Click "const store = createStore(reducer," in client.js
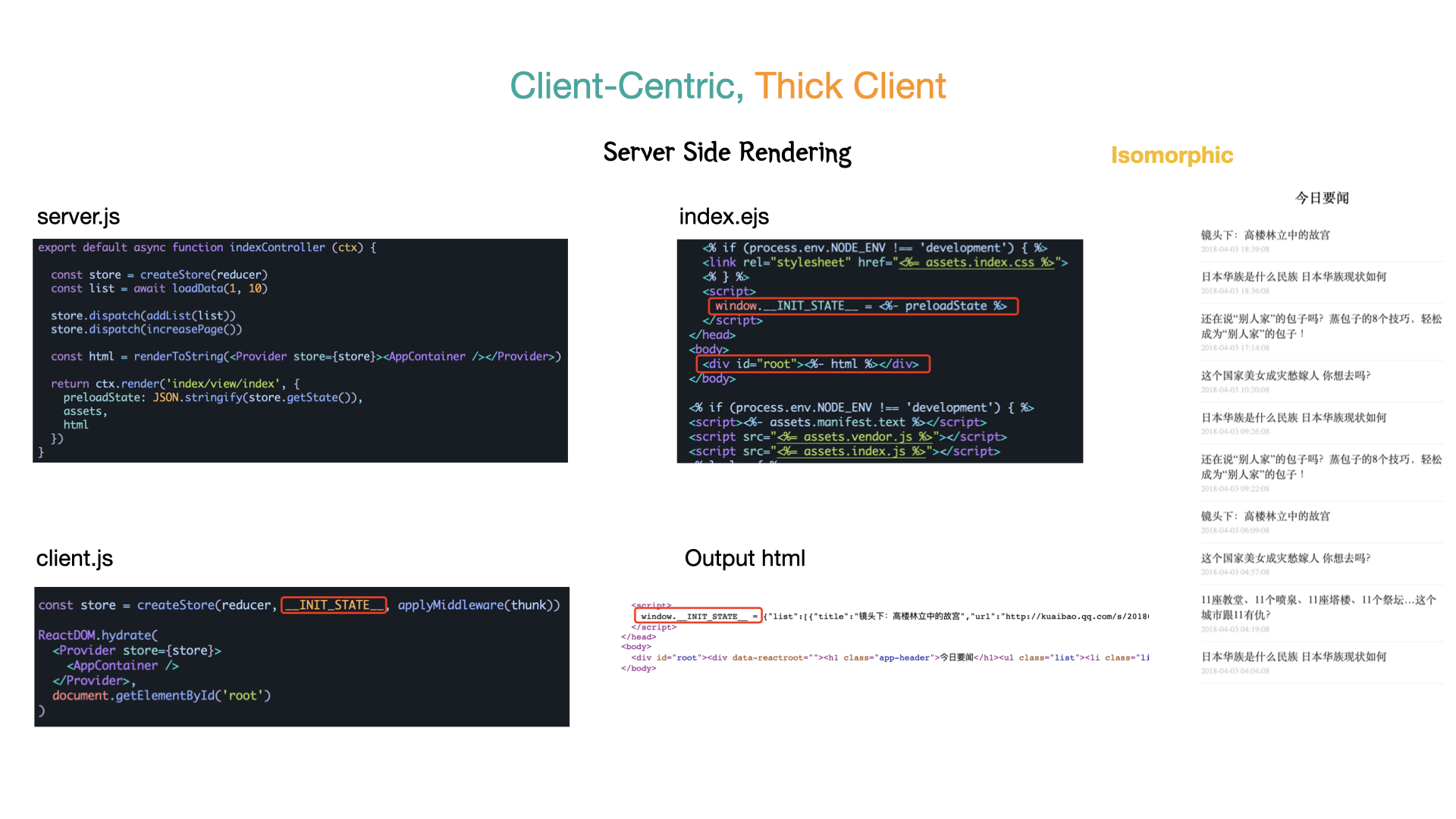1456x819 pixels. point(158,605)
